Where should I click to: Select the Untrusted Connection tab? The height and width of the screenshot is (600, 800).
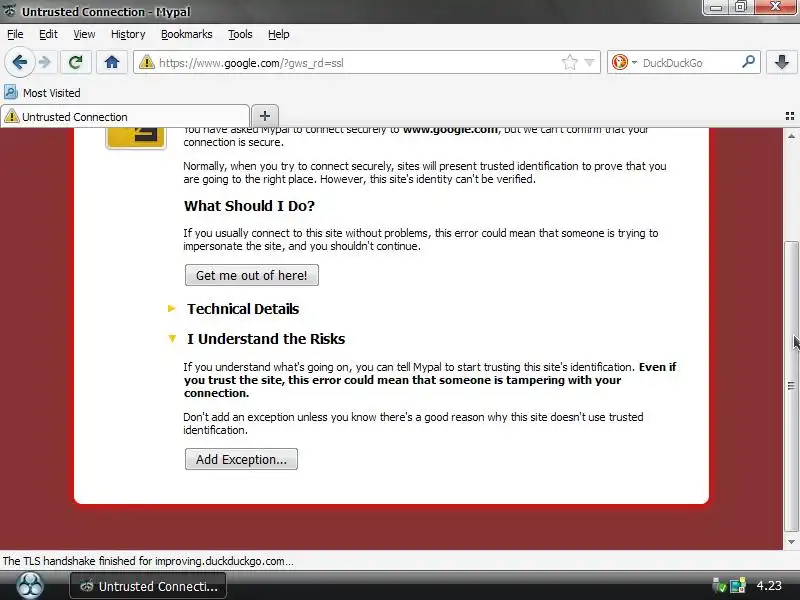pyautogui.click(x=125, y=117)
